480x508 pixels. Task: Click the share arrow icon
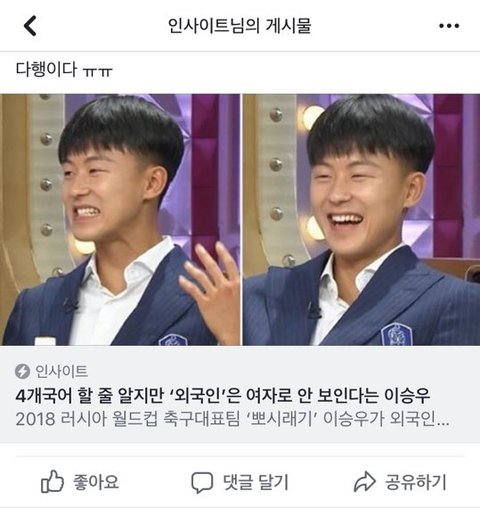click(x=365, y=482)
